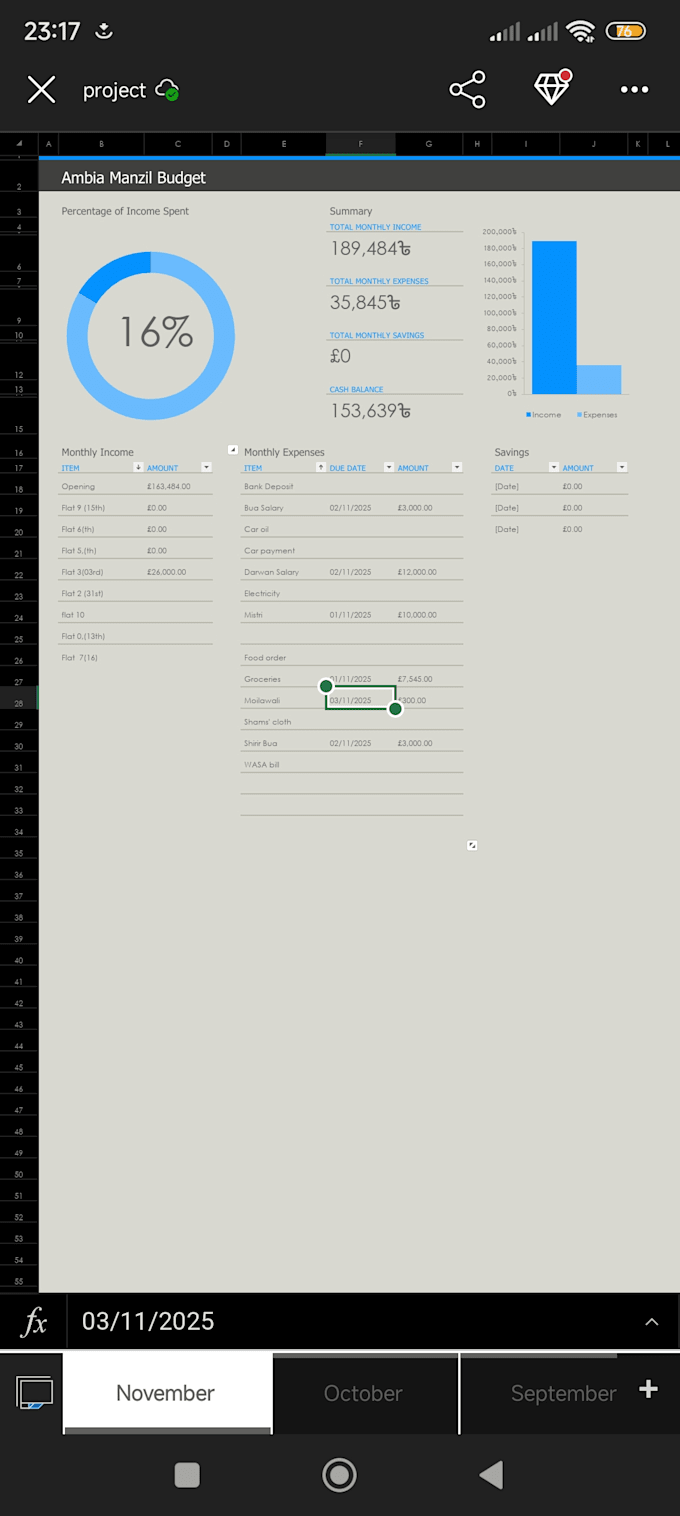Select the Groceries expense cell
680x1516 pixels.
tap(283, 679)
